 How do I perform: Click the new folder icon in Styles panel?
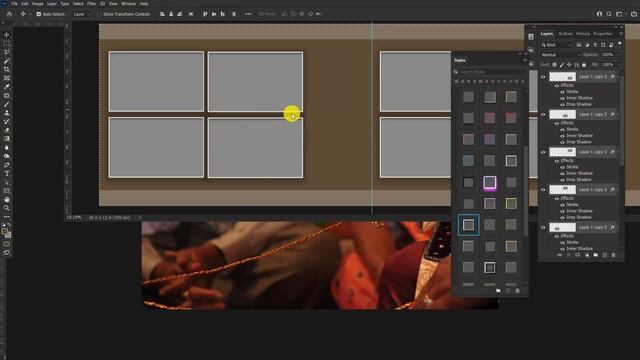(x=498, y=291)
